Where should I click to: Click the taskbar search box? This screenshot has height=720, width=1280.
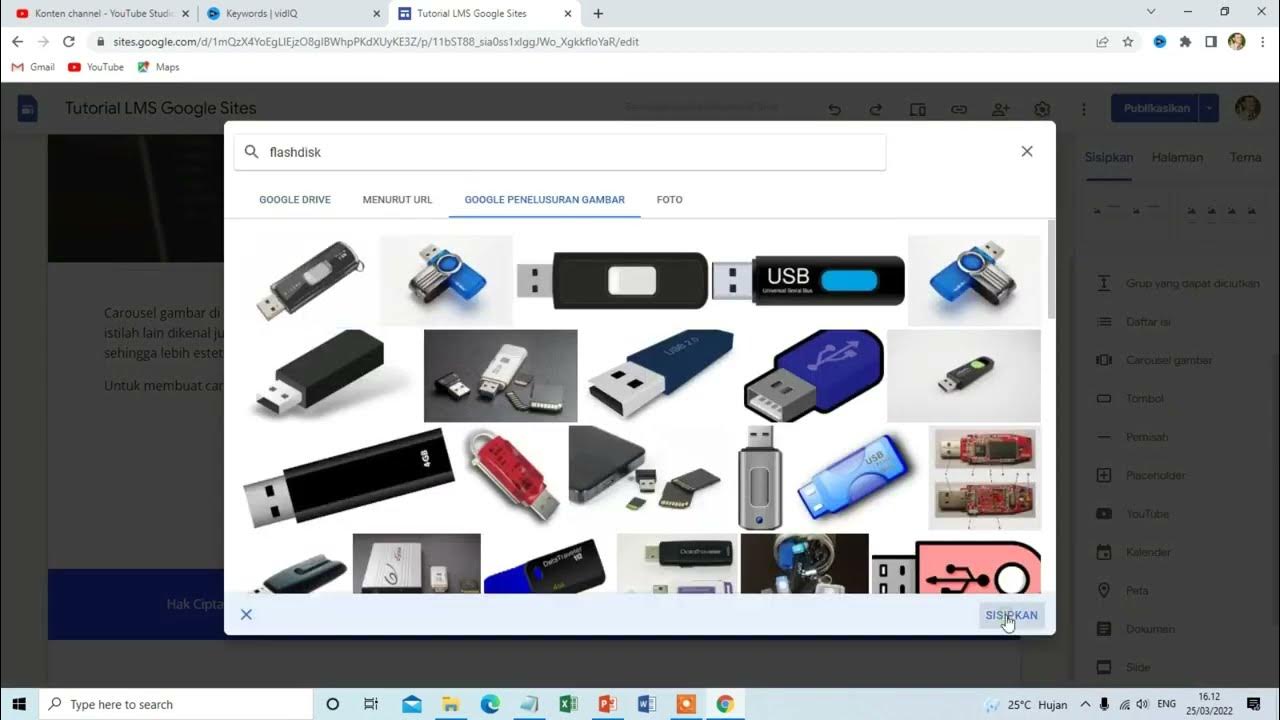[x=177, y=704]
